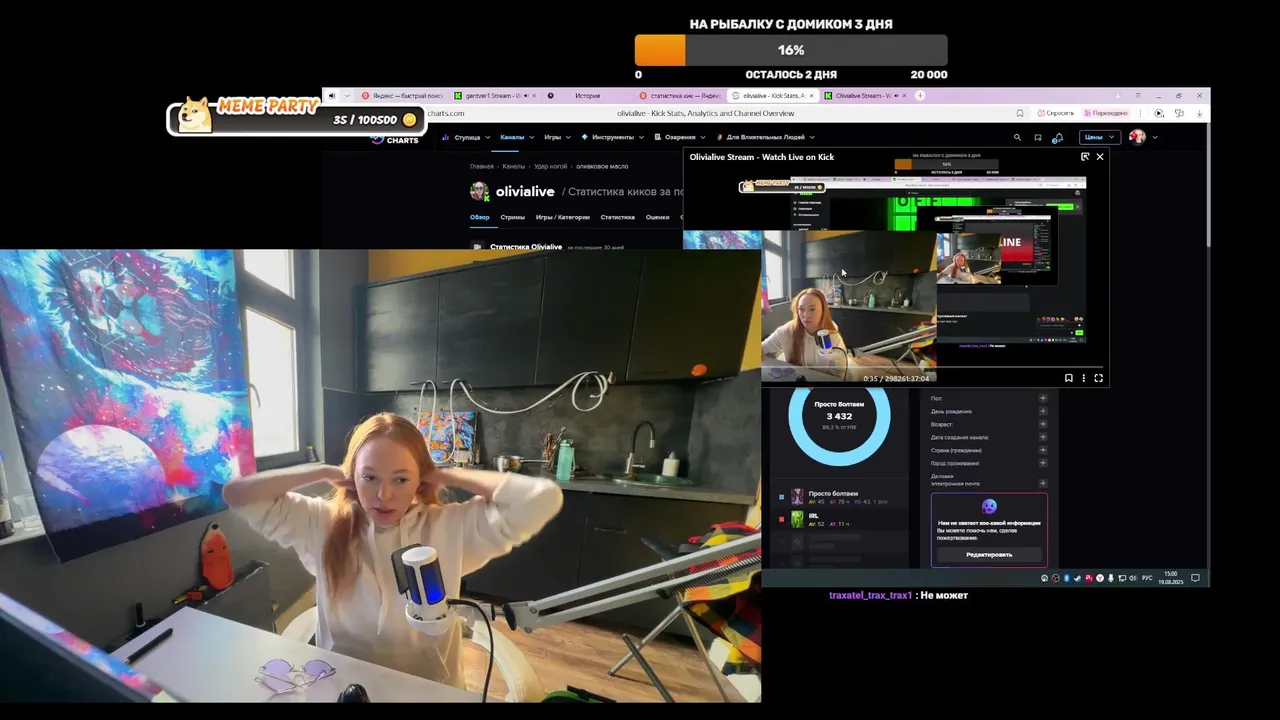1280x720 pixels.
Task: Toggle the blue Просто болтаем legend square
Action: [782, 496]
